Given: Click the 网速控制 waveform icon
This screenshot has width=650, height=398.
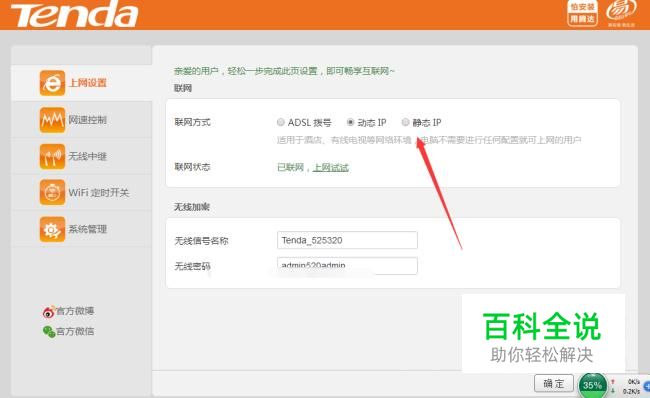Looking at the screenshot, I should click(x=52, y=120).
